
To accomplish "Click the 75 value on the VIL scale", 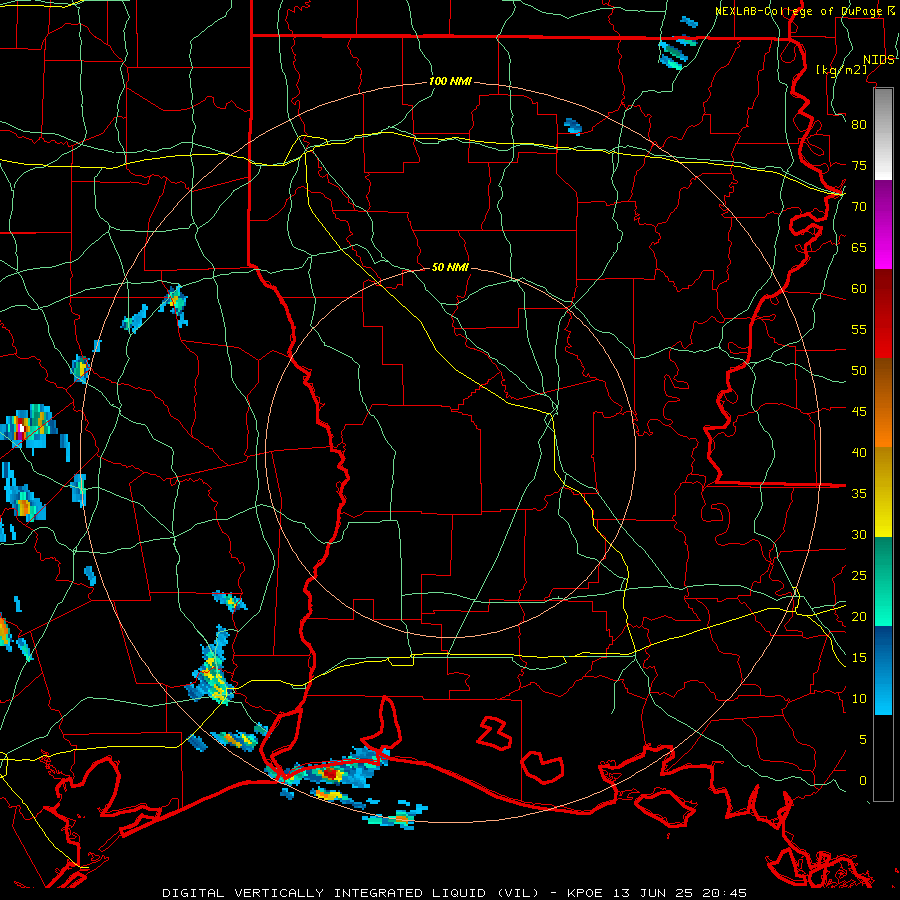I will [859, 166].
